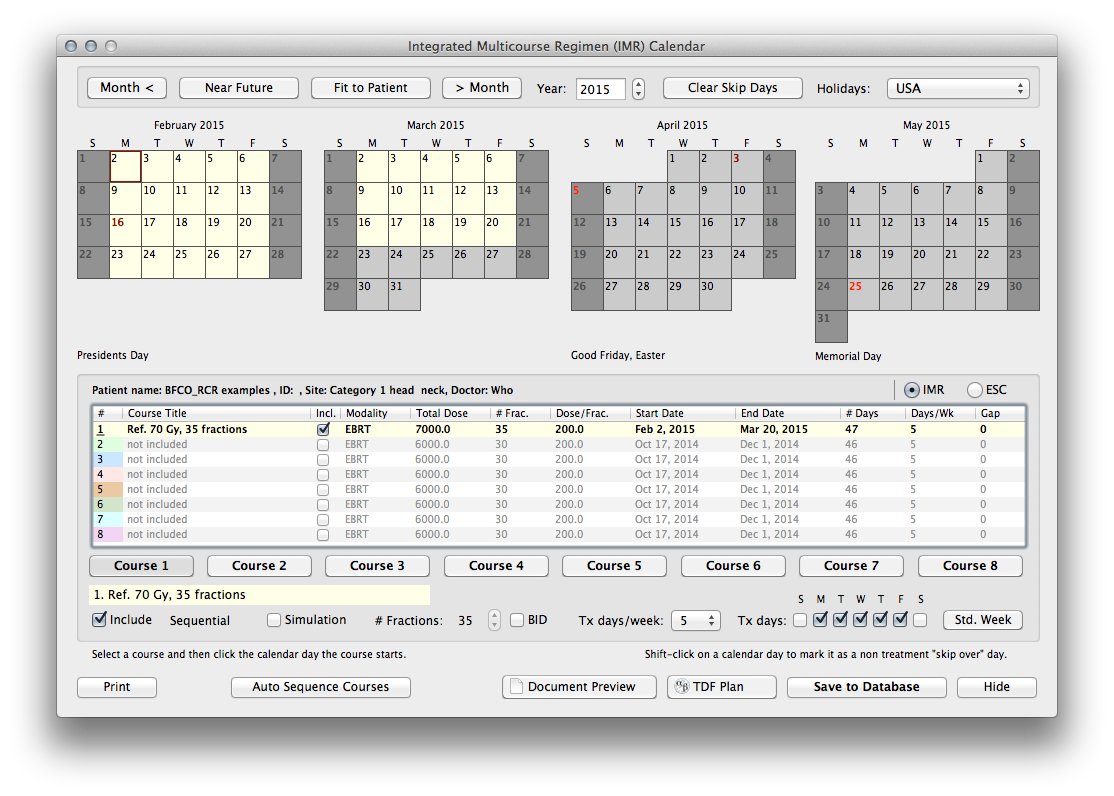Check the Incl. box for course 2
Viewport: 1114px width, 796px height.
[323, 444]
